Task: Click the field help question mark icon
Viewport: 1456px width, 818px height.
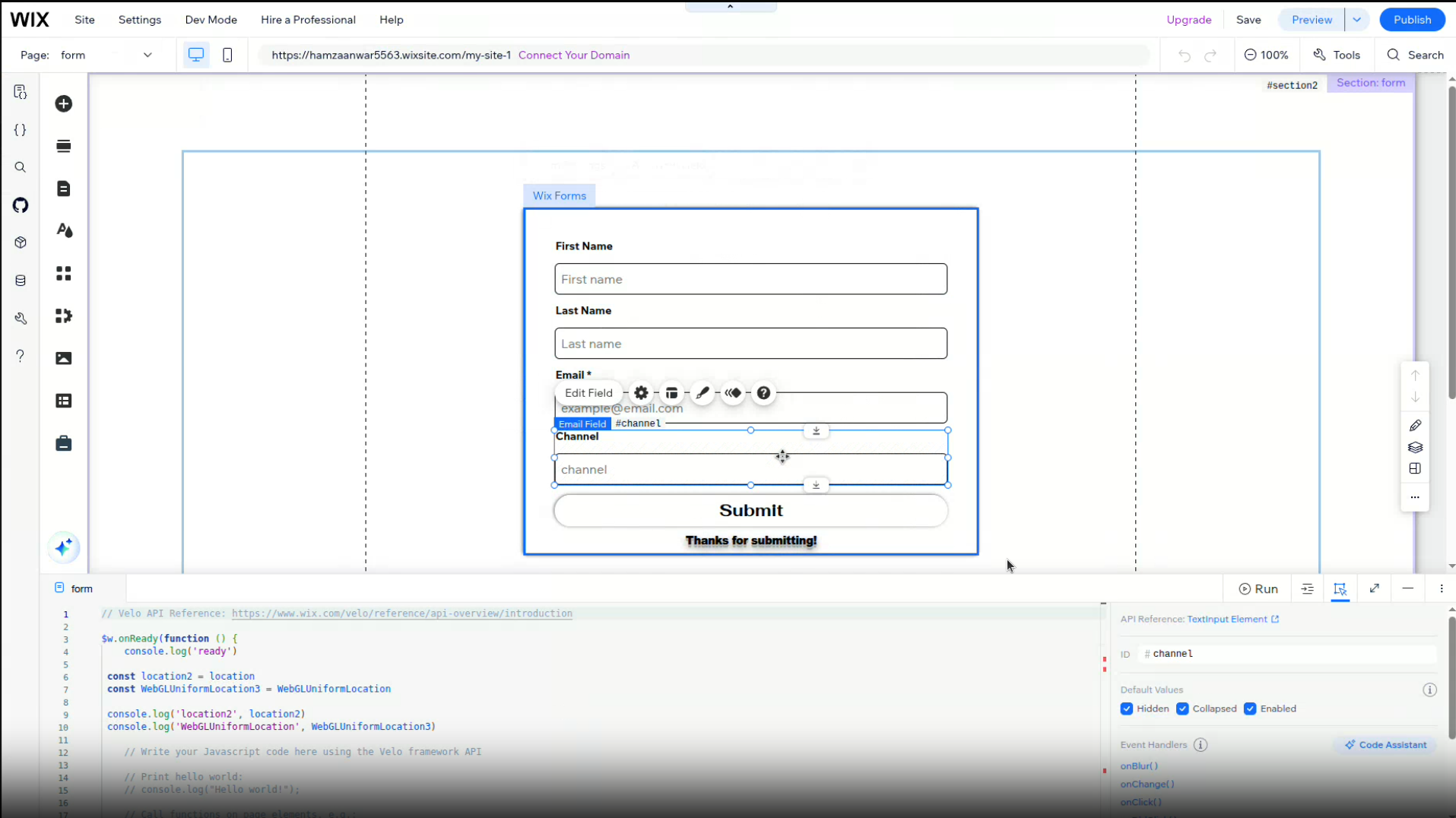Action: point(763,393)
